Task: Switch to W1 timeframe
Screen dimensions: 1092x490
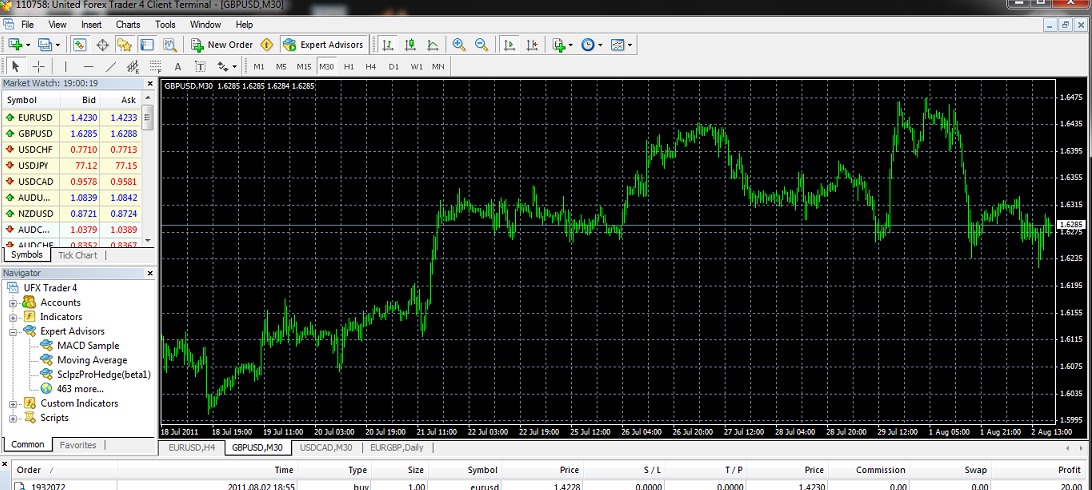Action: click(x=416, y=66)
